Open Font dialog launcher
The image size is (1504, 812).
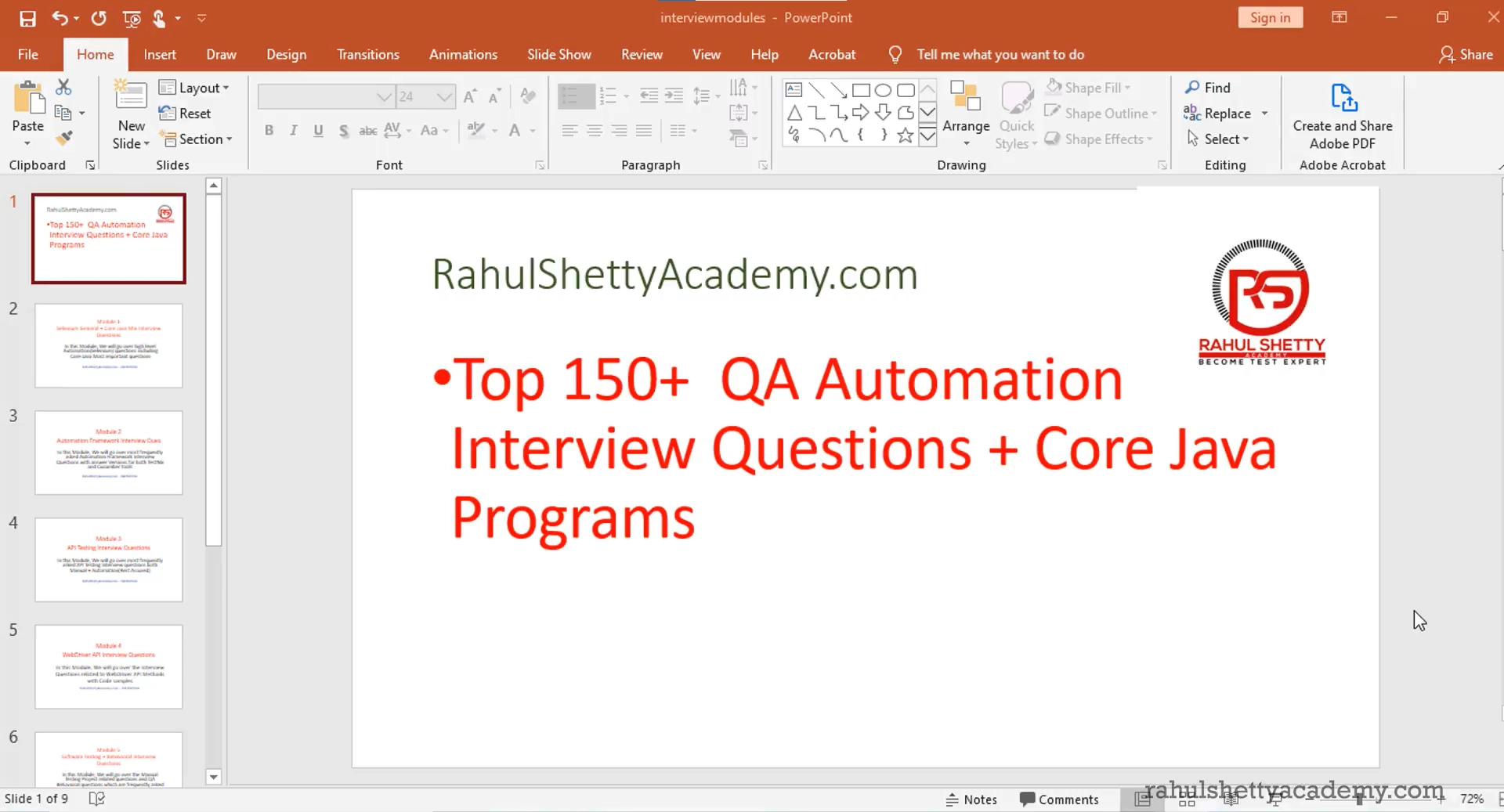click(540, 165)
